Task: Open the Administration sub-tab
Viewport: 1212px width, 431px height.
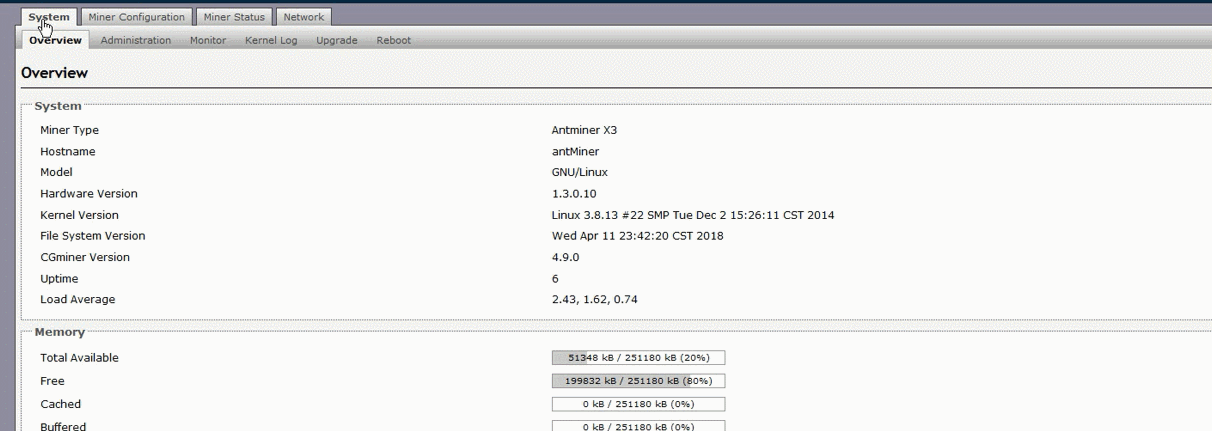Action: (x=136, y=40)
